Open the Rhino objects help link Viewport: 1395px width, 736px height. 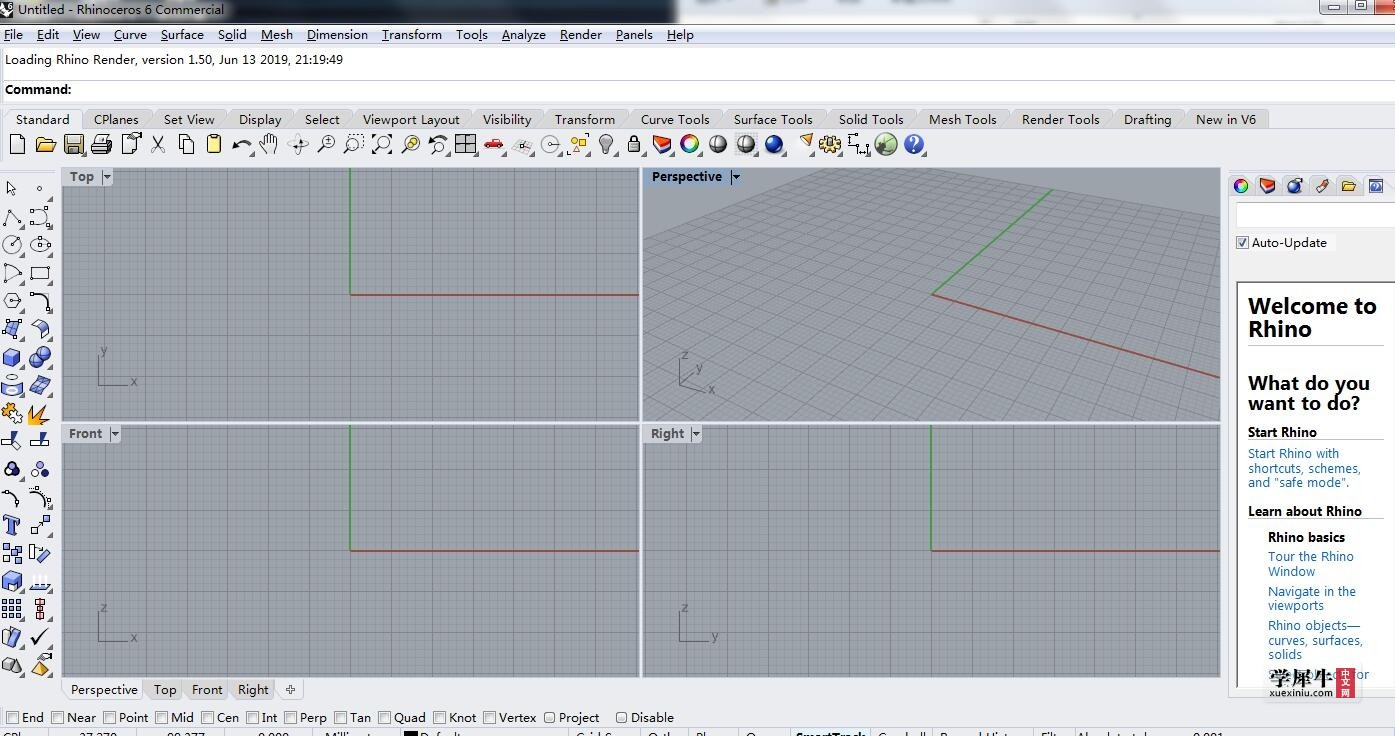coord(1315,640)
